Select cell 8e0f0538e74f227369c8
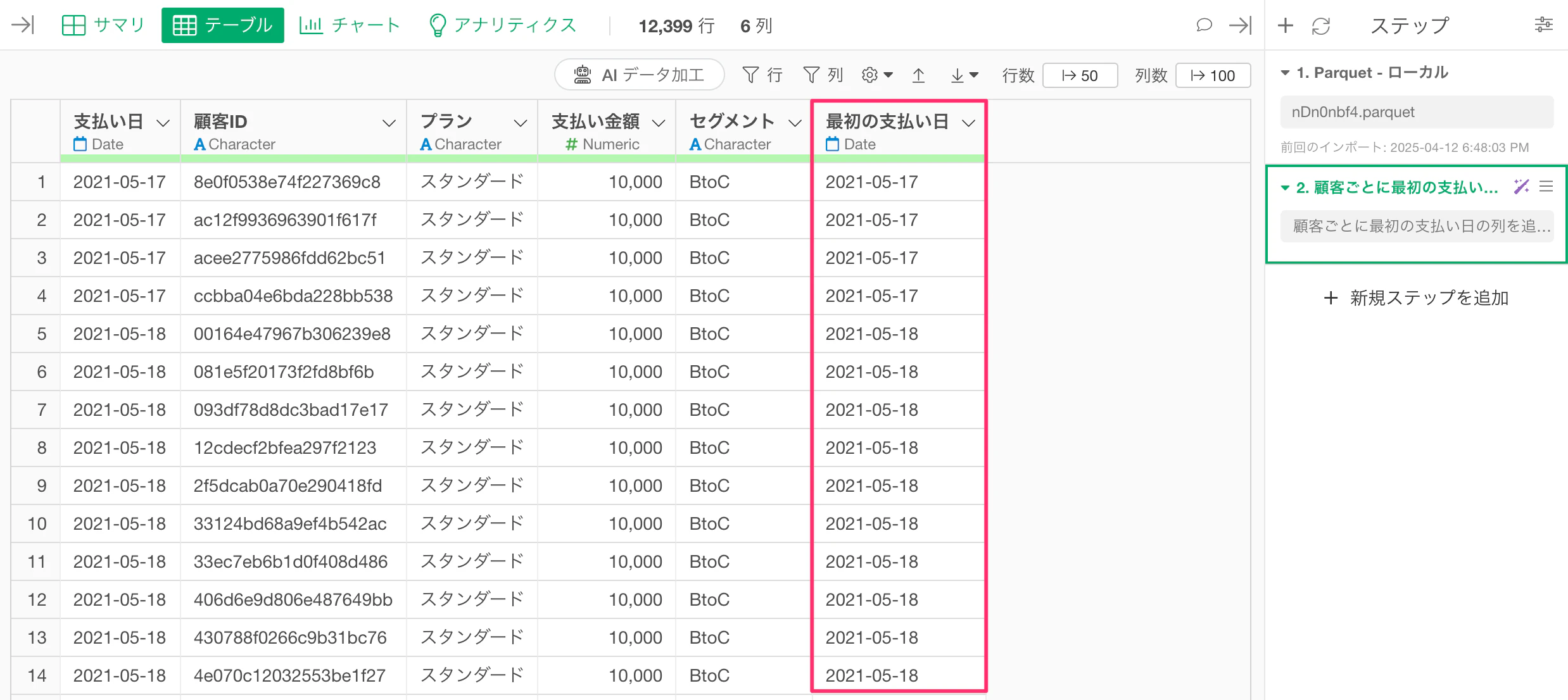1568x700 pixels. [x=293, y=182]
